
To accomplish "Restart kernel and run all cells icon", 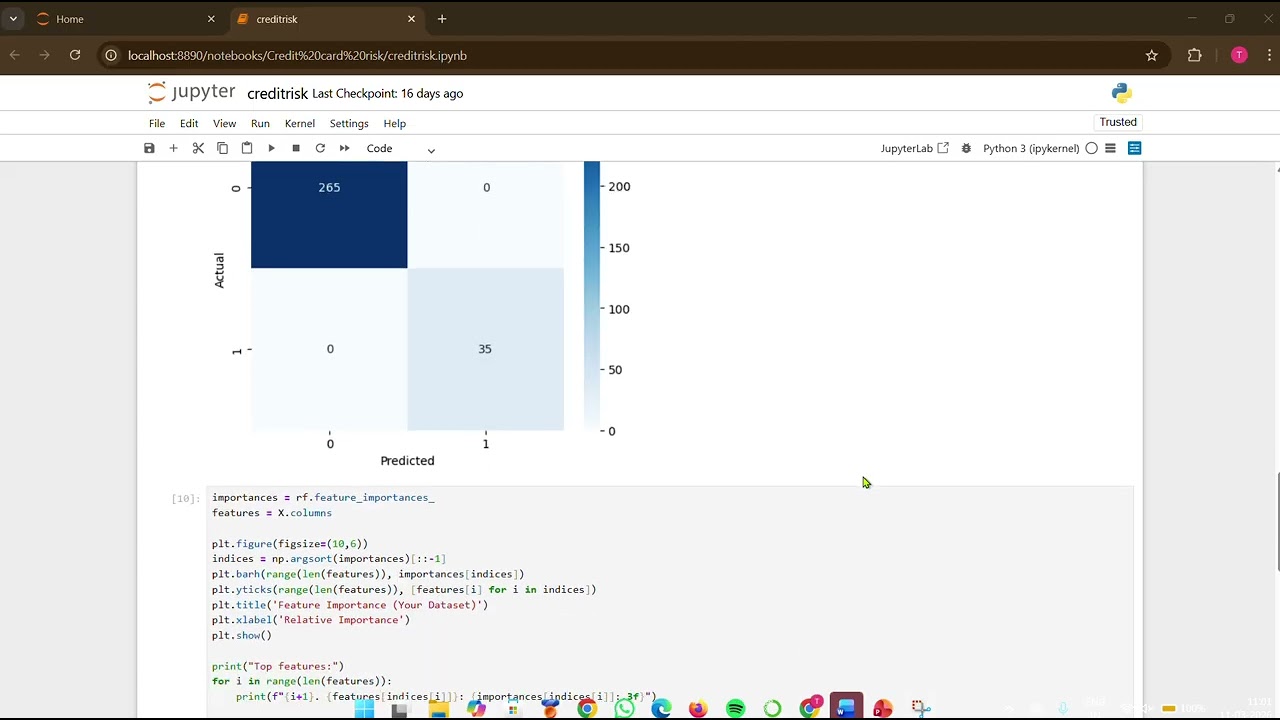I will pyautogui.click(x=344, y=148).
